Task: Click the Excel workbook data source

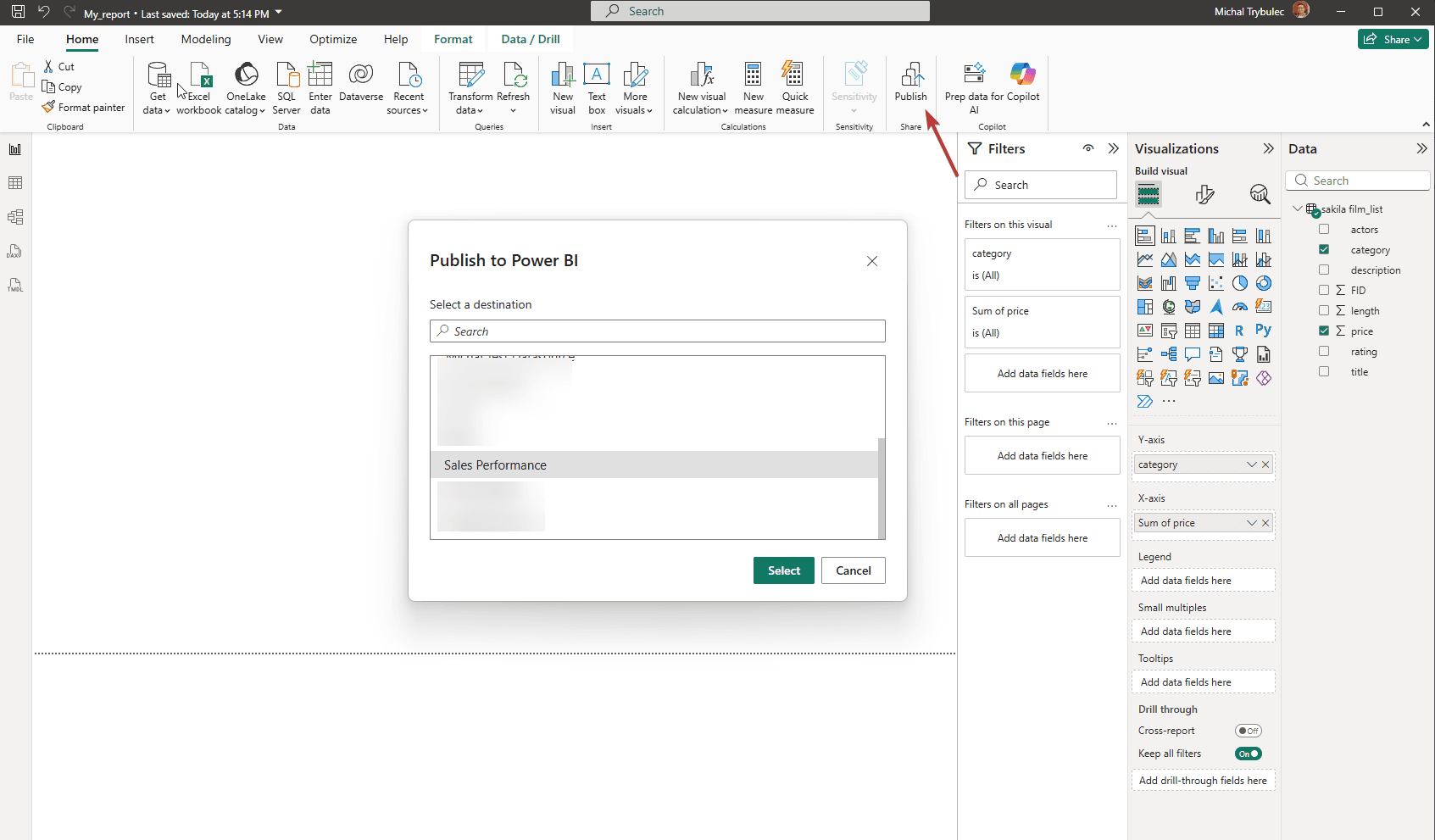Action: (x=199, y=87)
